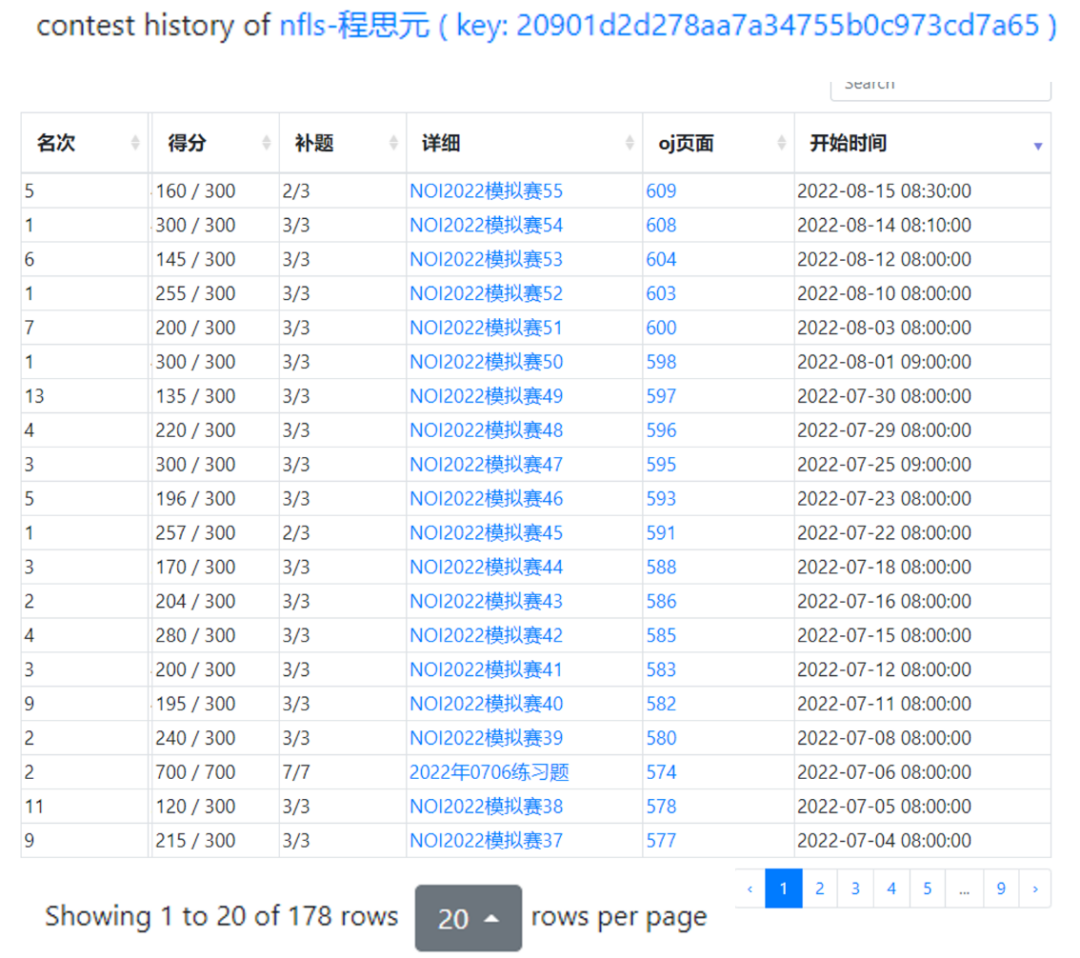
Task: Sort table by 名次 column arrows
Action: tap(135, 144)
